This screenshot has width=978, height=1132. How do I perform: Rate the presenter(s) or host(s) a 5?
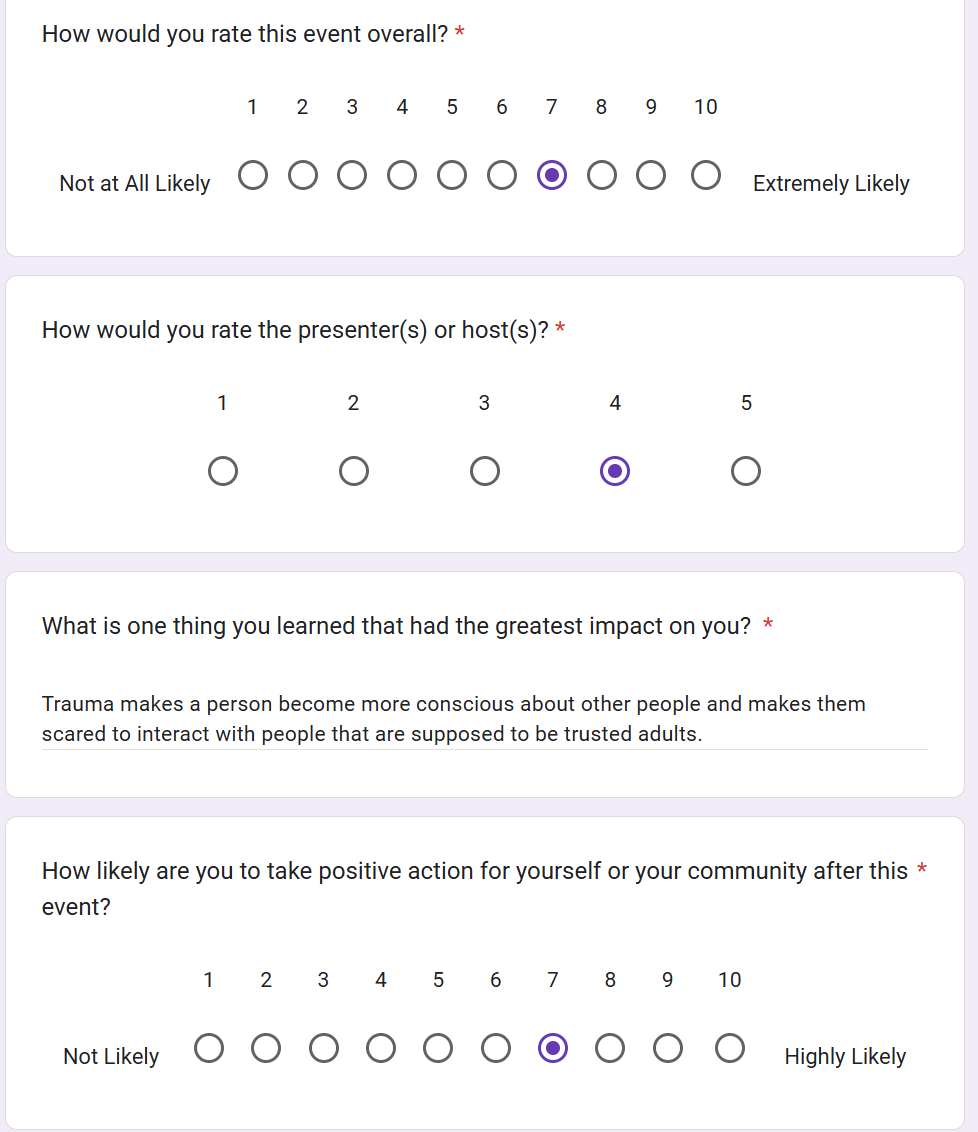point(746,471)
